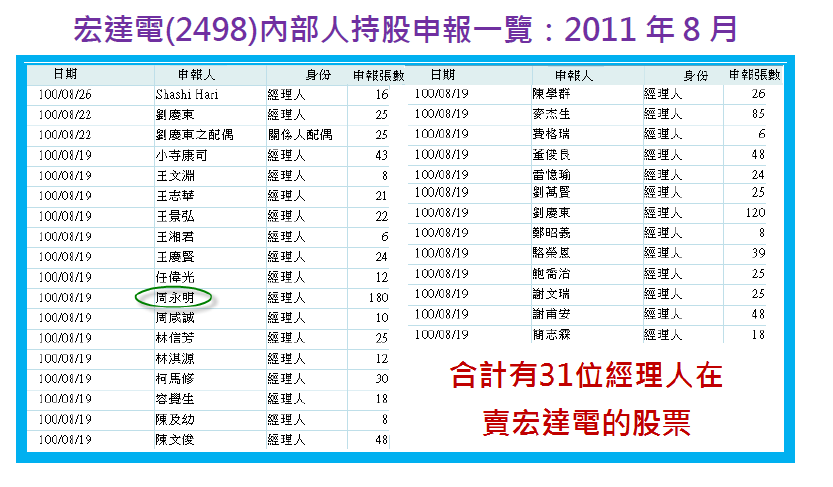
Task: Select the 駱榮恩 name cell
Action: click(x=551, y=253)
